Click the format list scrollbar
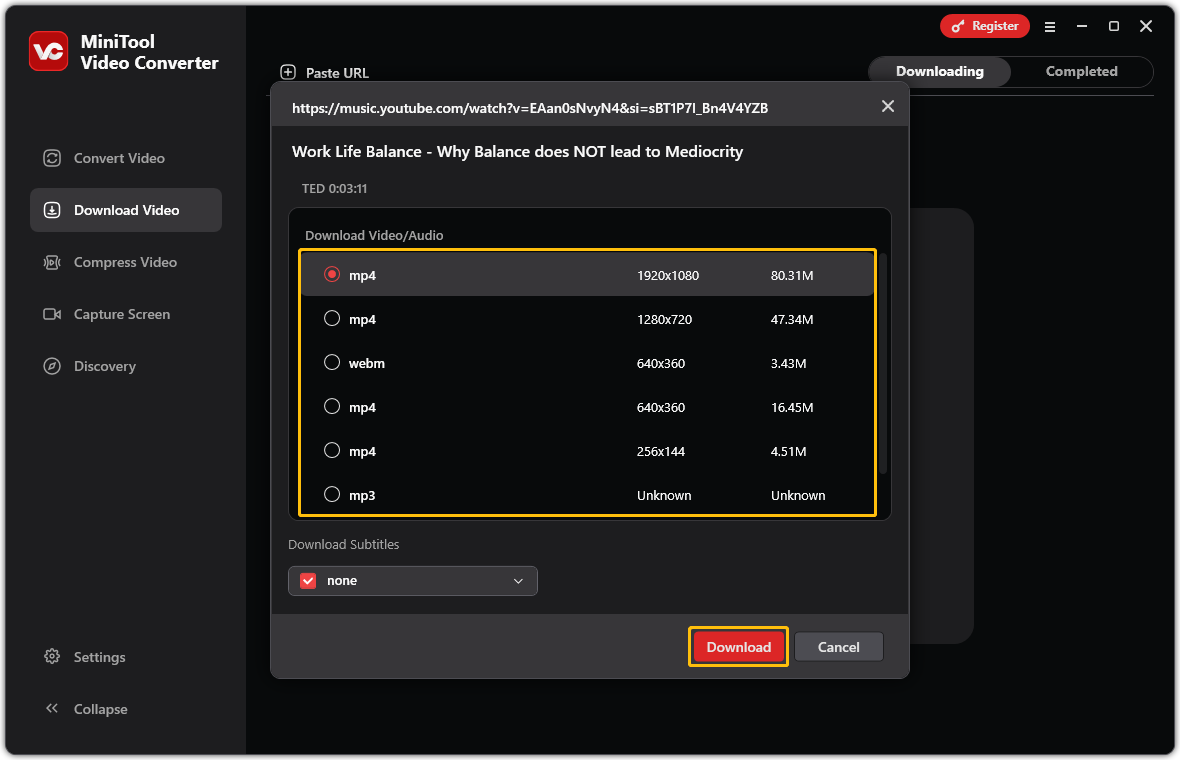The width and height of the screenshot is (1180, 760). click(883, 364)
